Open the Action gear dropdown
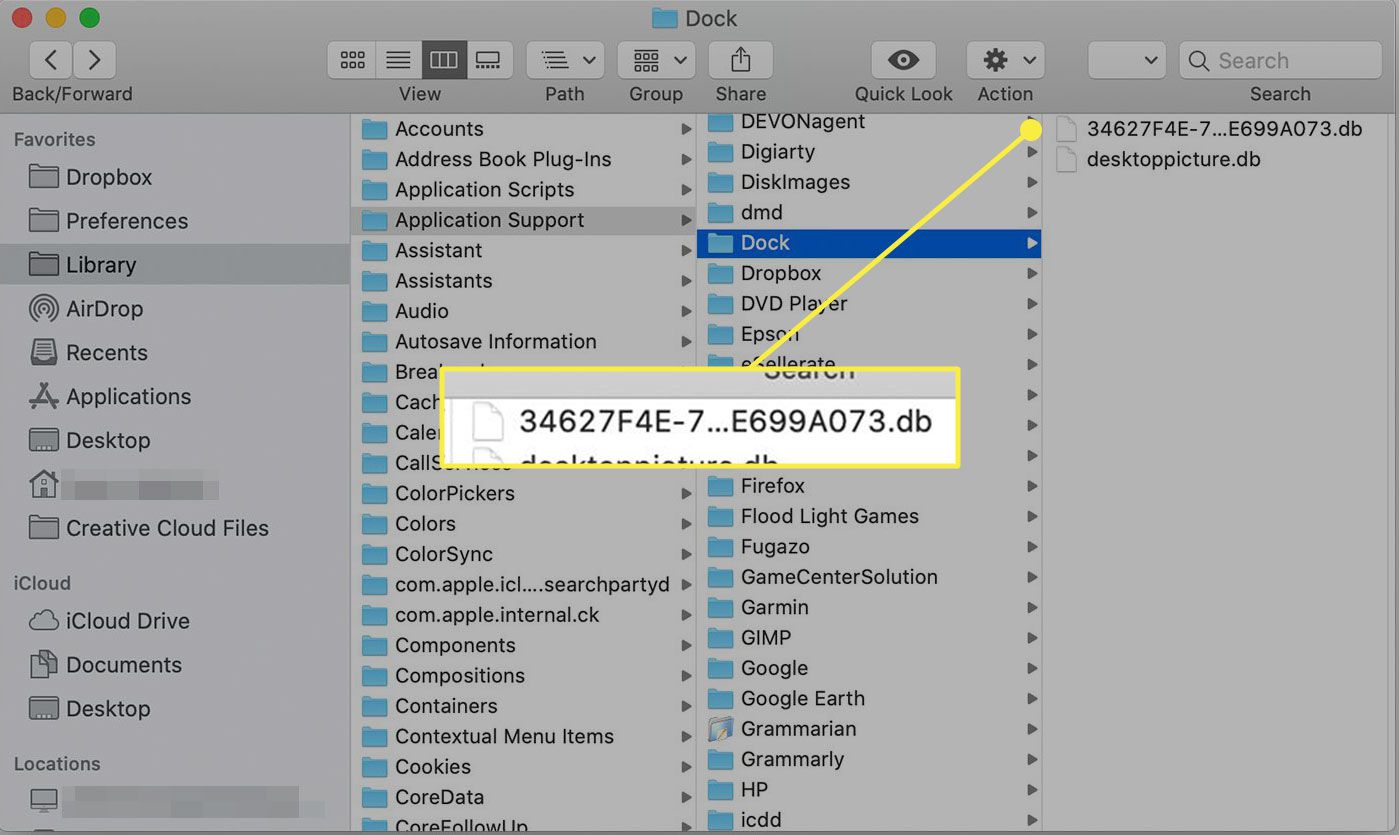The image size is (1399, 835). pos(1005,60)
